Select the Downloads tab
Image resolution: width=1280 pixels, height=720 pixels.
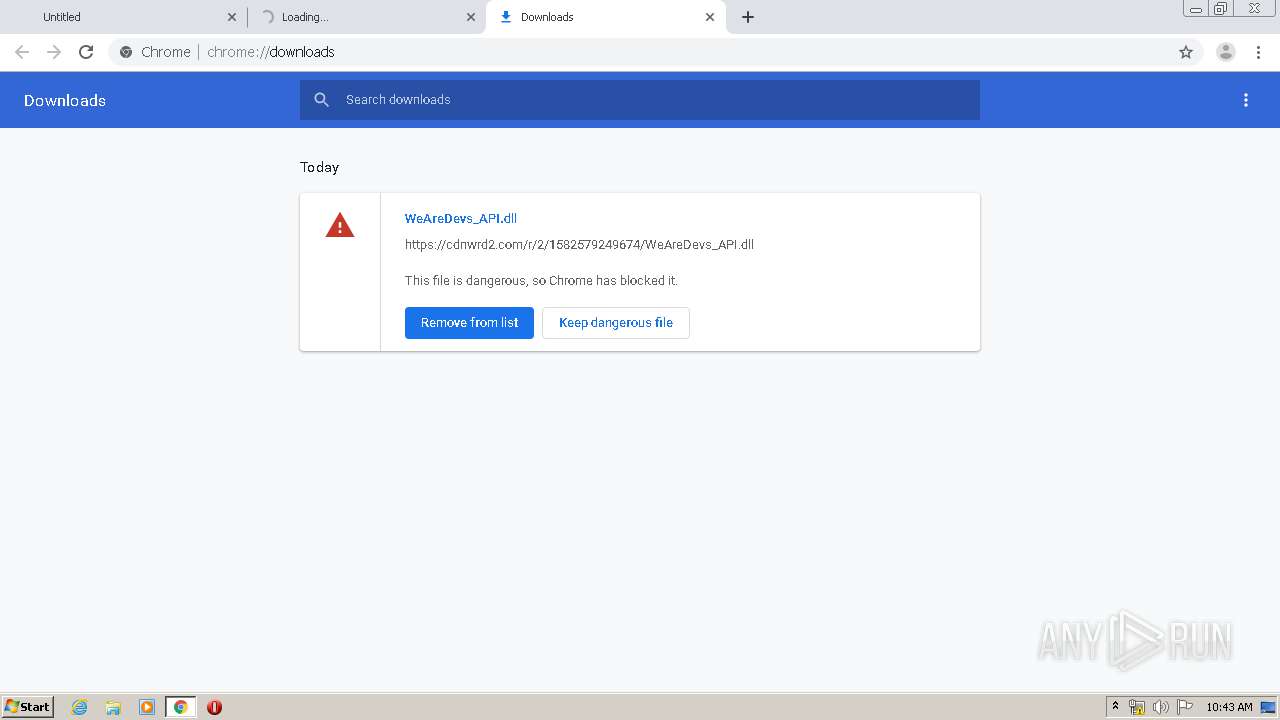(x=606, y=17)
